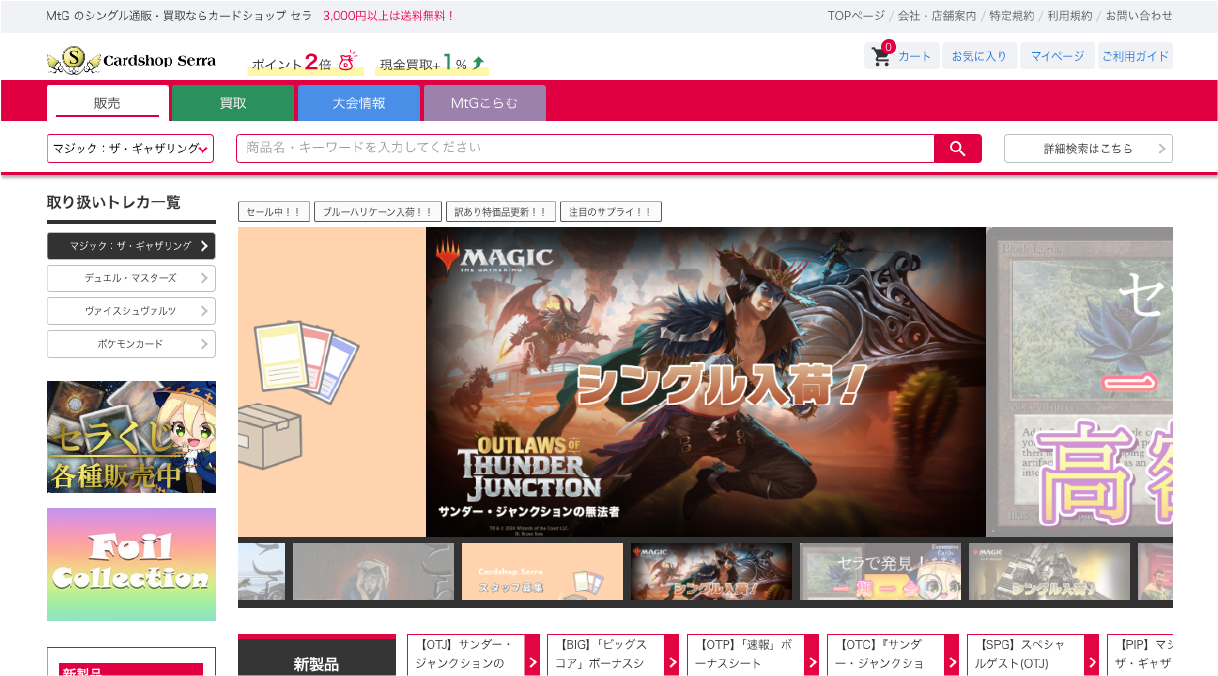Viewport: 1218px width, 676px height.
Task: Open the Foil Collection banner
Action: tap(131, 564)
